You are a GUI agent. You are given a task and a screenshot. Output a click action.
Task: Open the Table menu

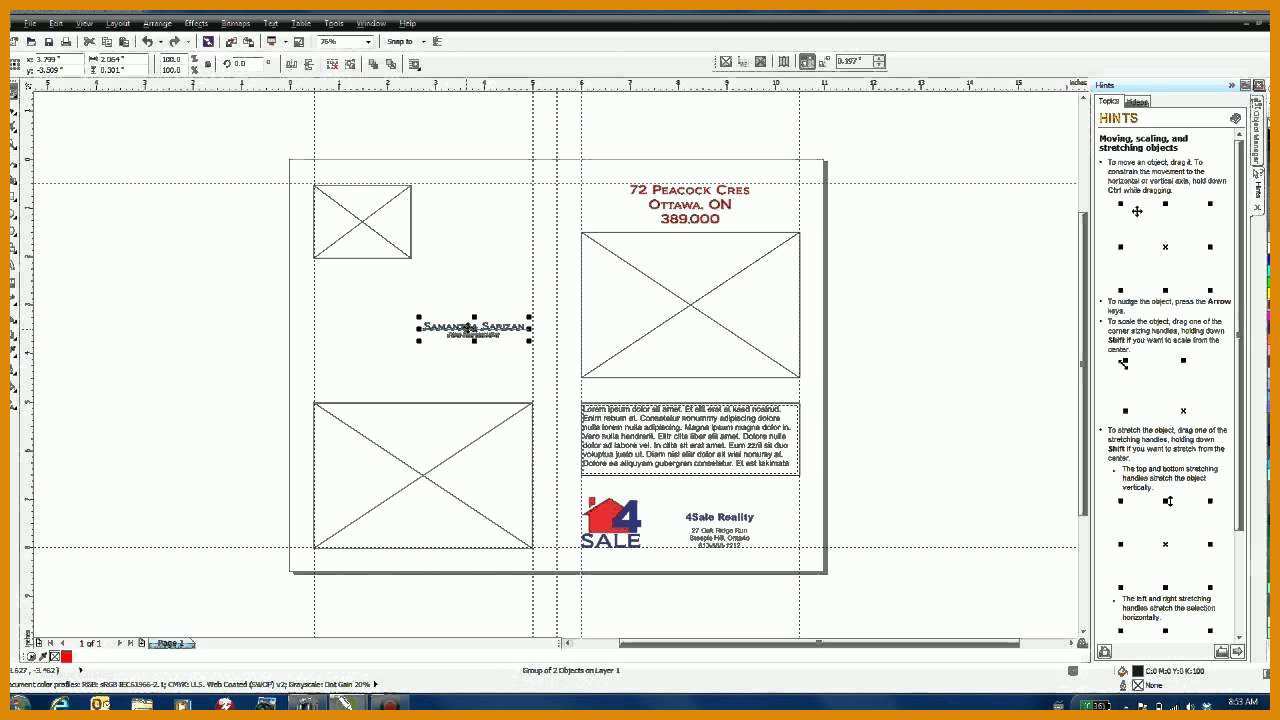point(301,23)
